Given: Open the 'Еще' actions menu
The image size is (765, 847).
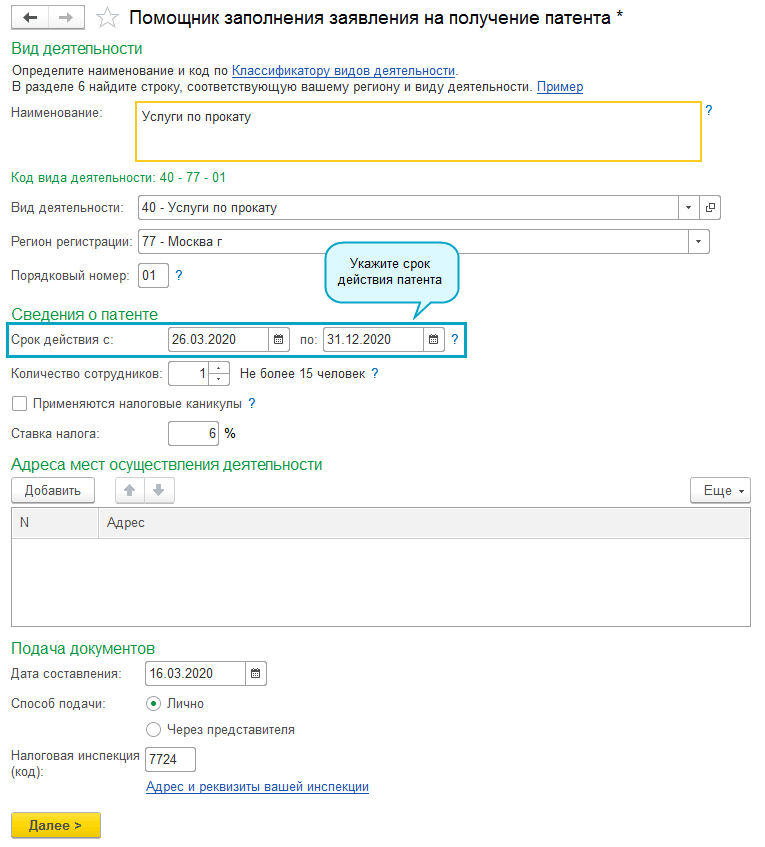Looking at the screenshot, I should coord(719,491).
